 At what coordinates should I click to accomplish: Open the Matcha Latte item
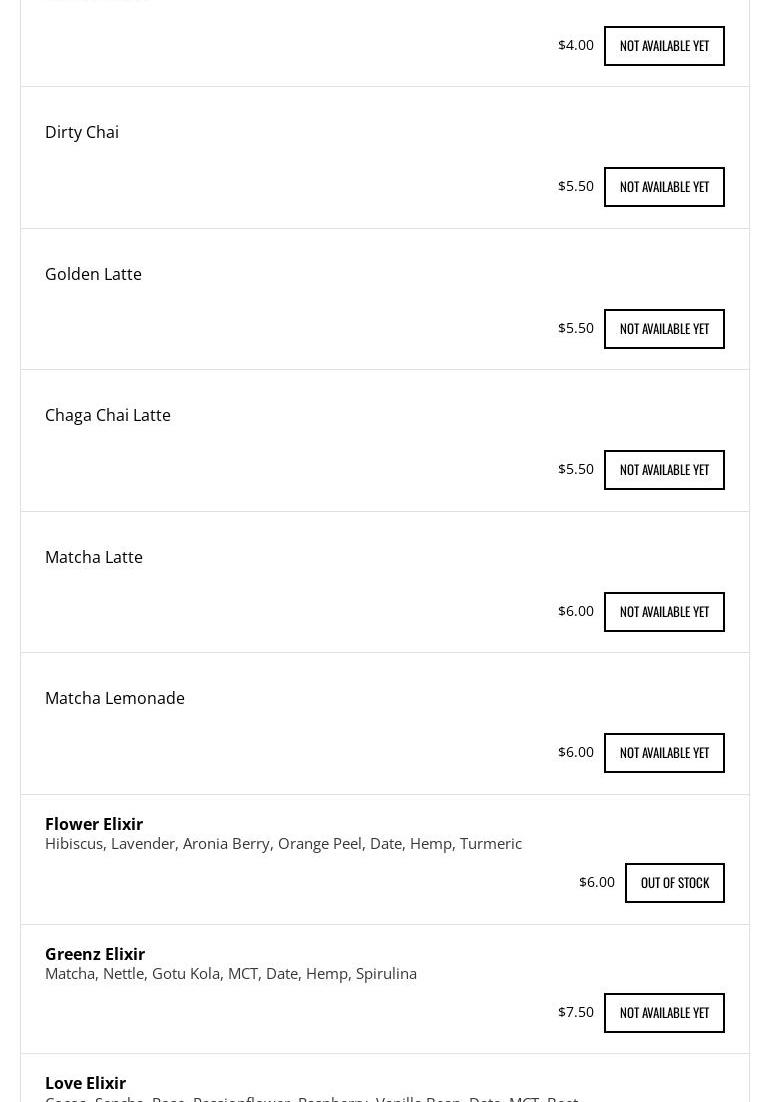click(x=94, y=557)
